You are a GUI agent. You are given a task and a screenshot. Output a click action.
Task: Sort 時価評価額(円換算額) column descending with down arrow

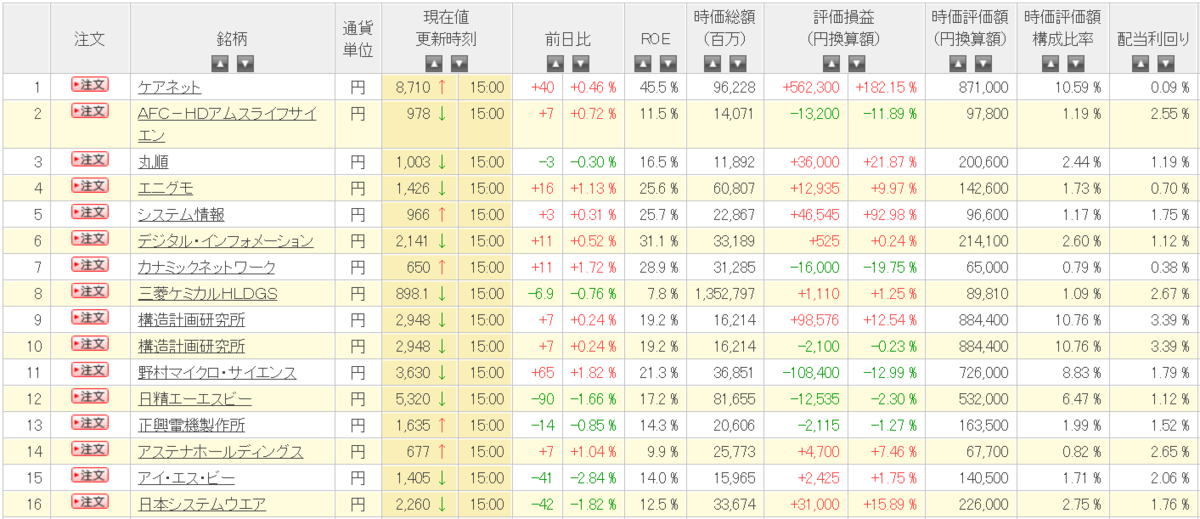[x=982, y=63]
